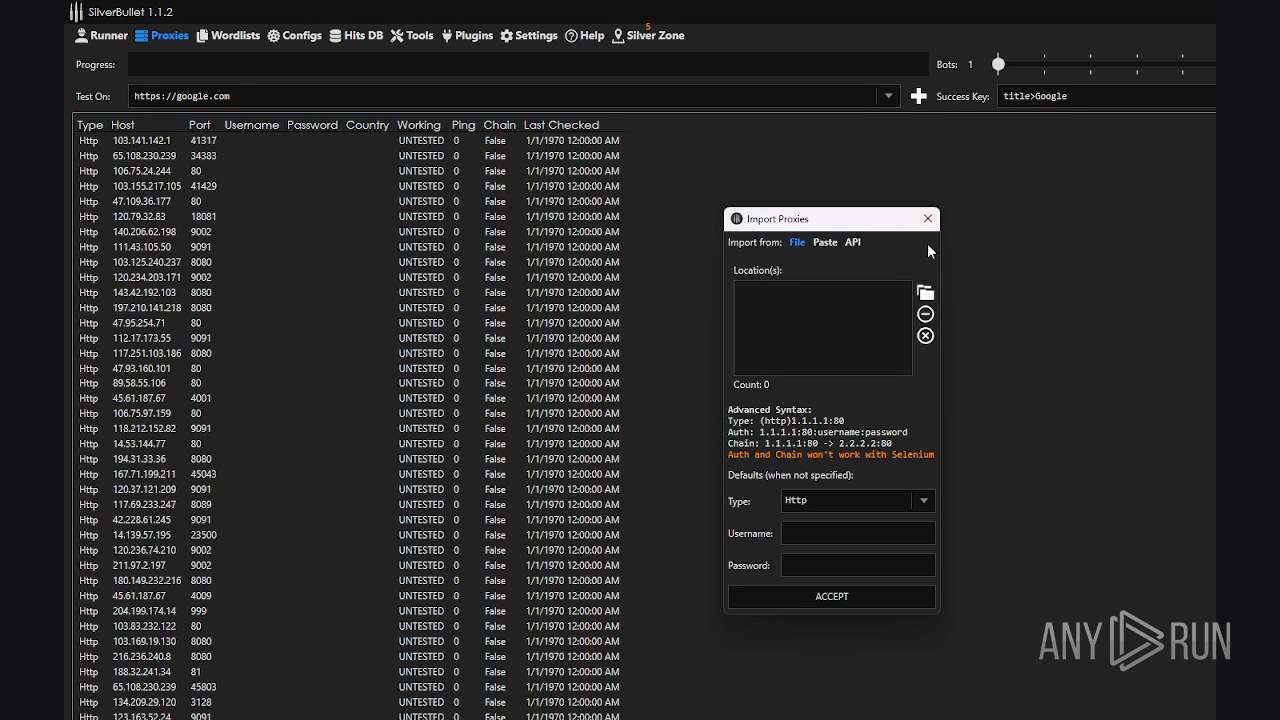Image resolution: width=1280 pixels, height=720 pixels.
Task: Click port 23500 cell
Action: click(204, 535)
